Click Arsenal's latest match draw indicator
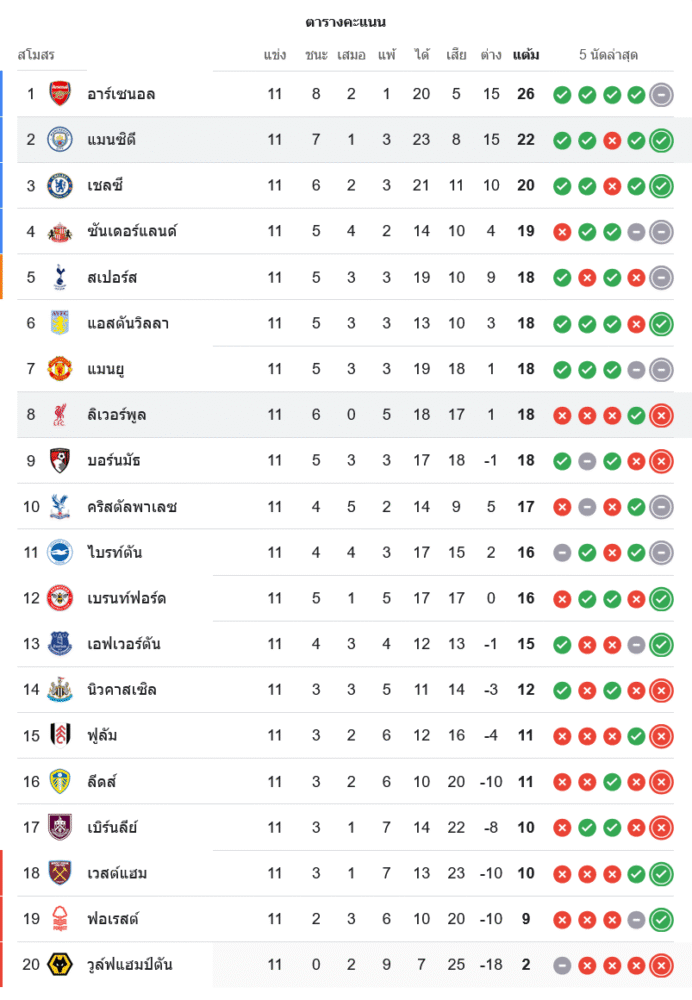The image size is (692, 1000). tap(660, 95)
